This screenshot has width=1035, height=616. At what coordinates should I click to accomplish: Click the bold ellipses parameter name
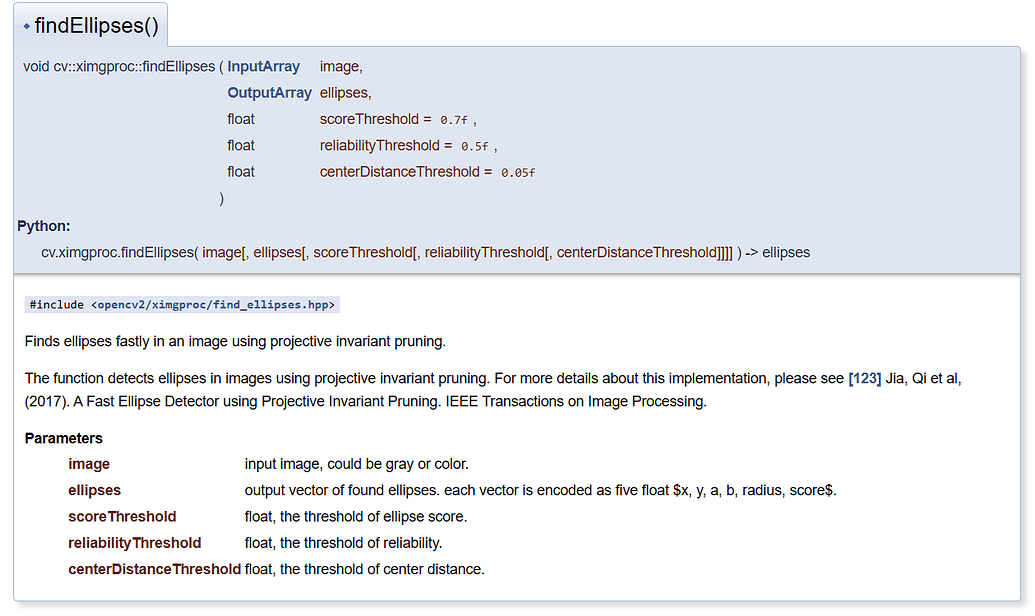pyautogui.click(x=95, y=490)
